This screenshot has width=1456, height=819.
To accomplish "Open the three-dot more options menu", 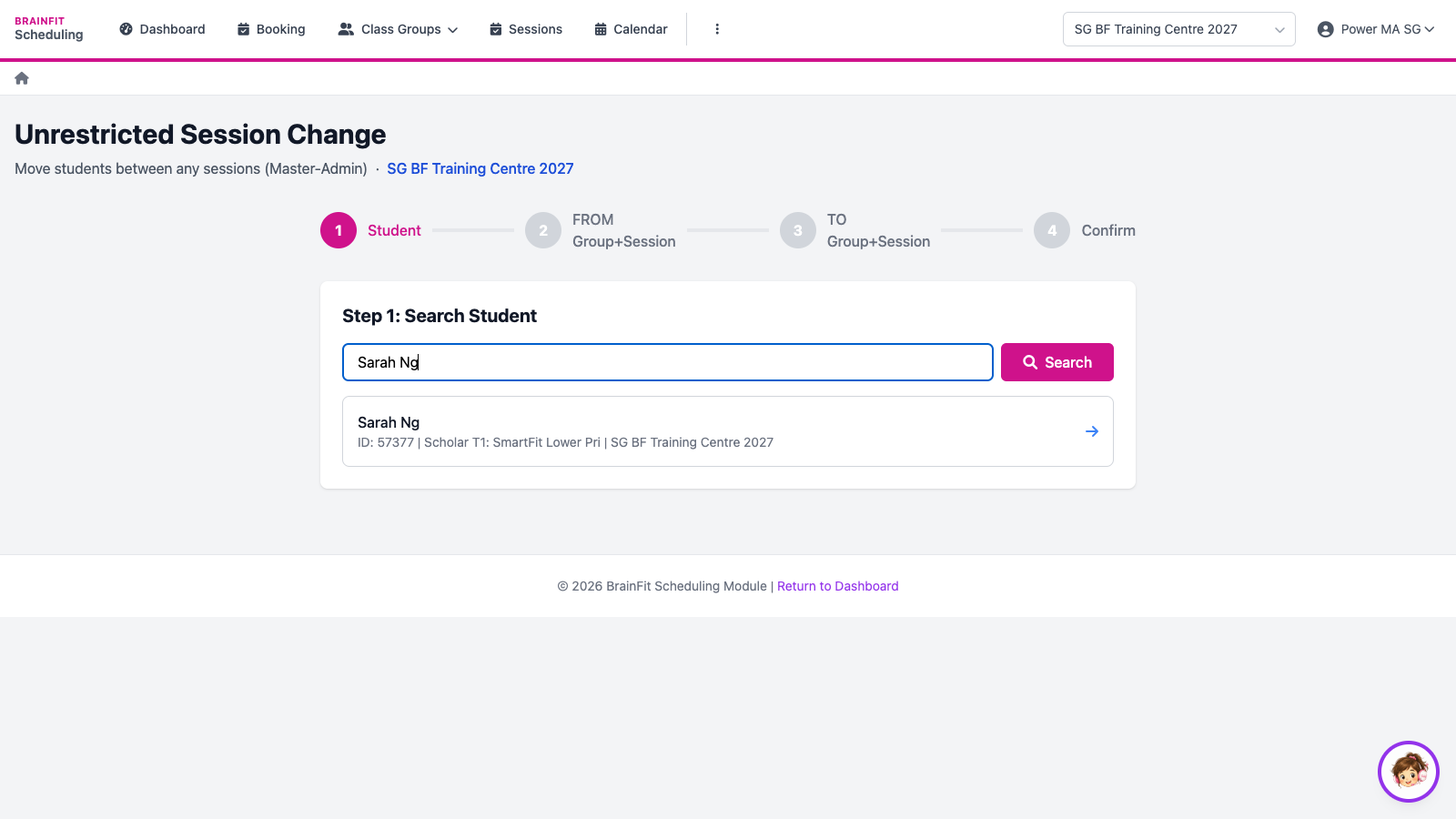I will coord(717,29).
